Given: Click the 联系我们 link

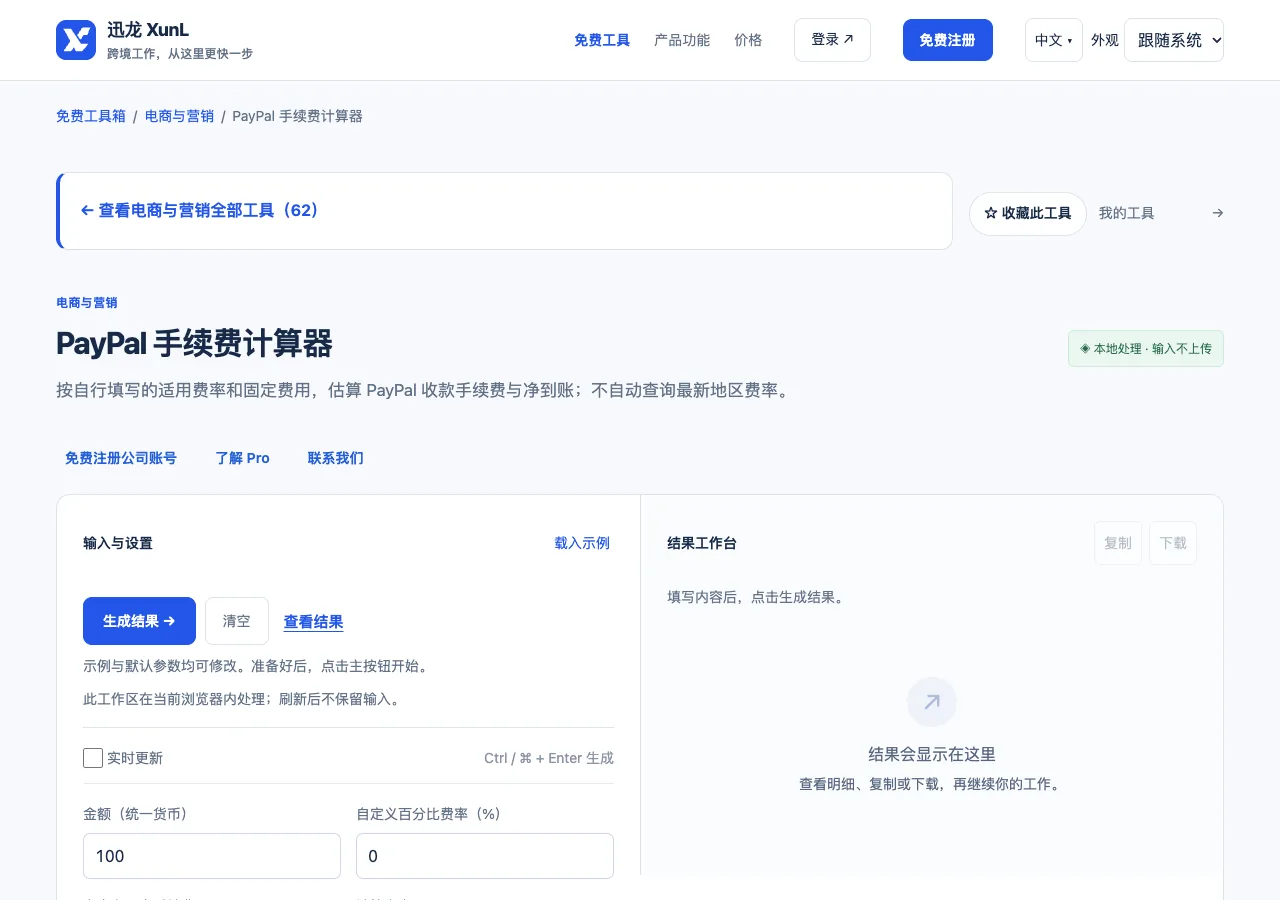Looking at the screenshot, I should pos(336,458).
